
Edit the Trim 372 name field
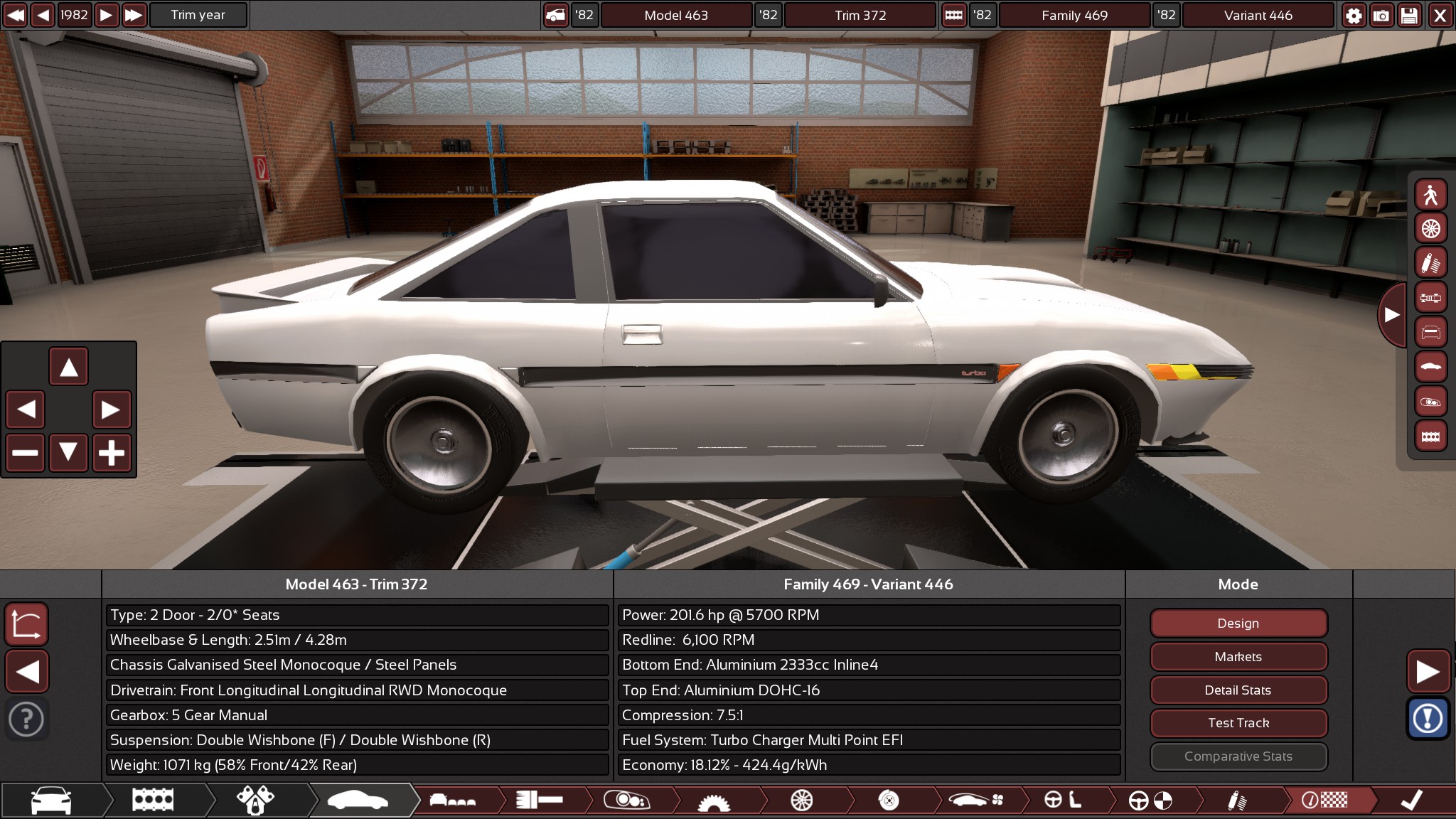[x=860, y=15]
